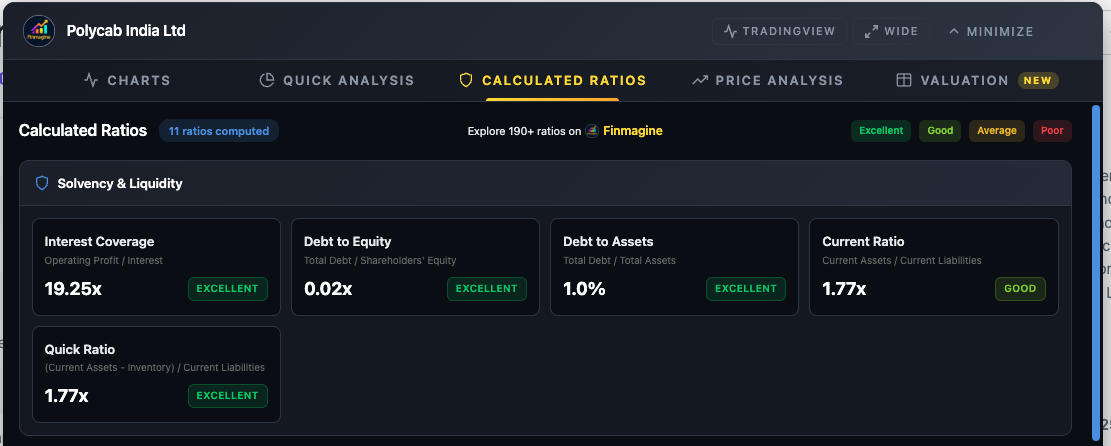
Task: Go to the Price Analysis tab
Action: (768, 80)
